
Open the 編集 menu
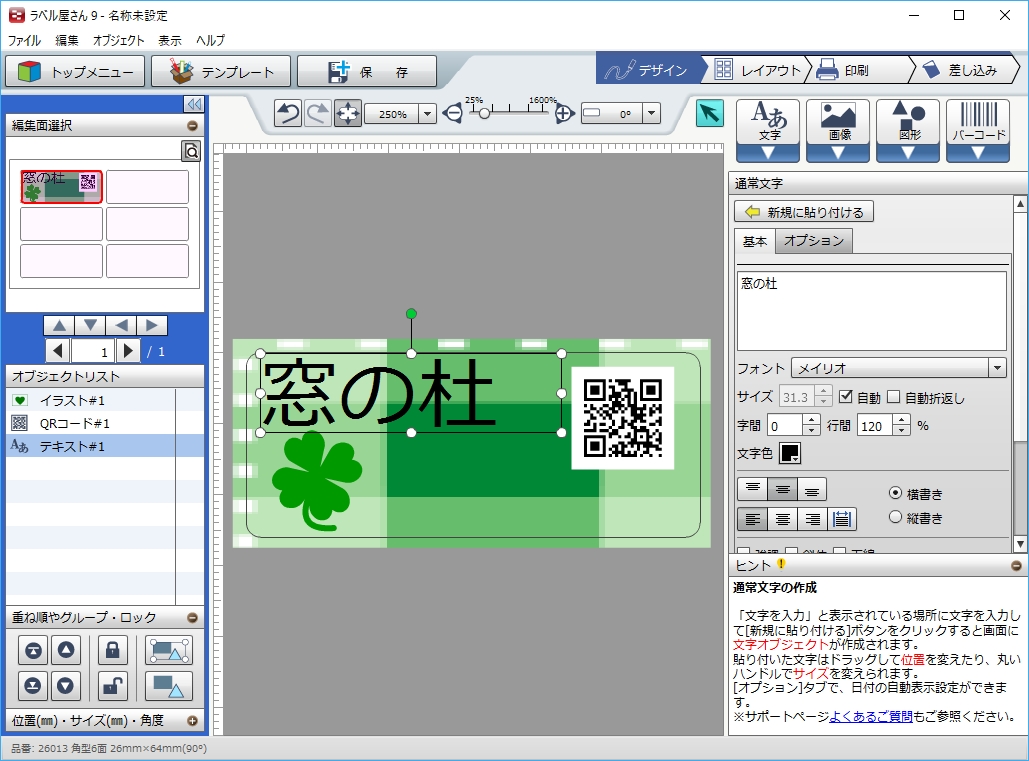(x=66, y=40)
